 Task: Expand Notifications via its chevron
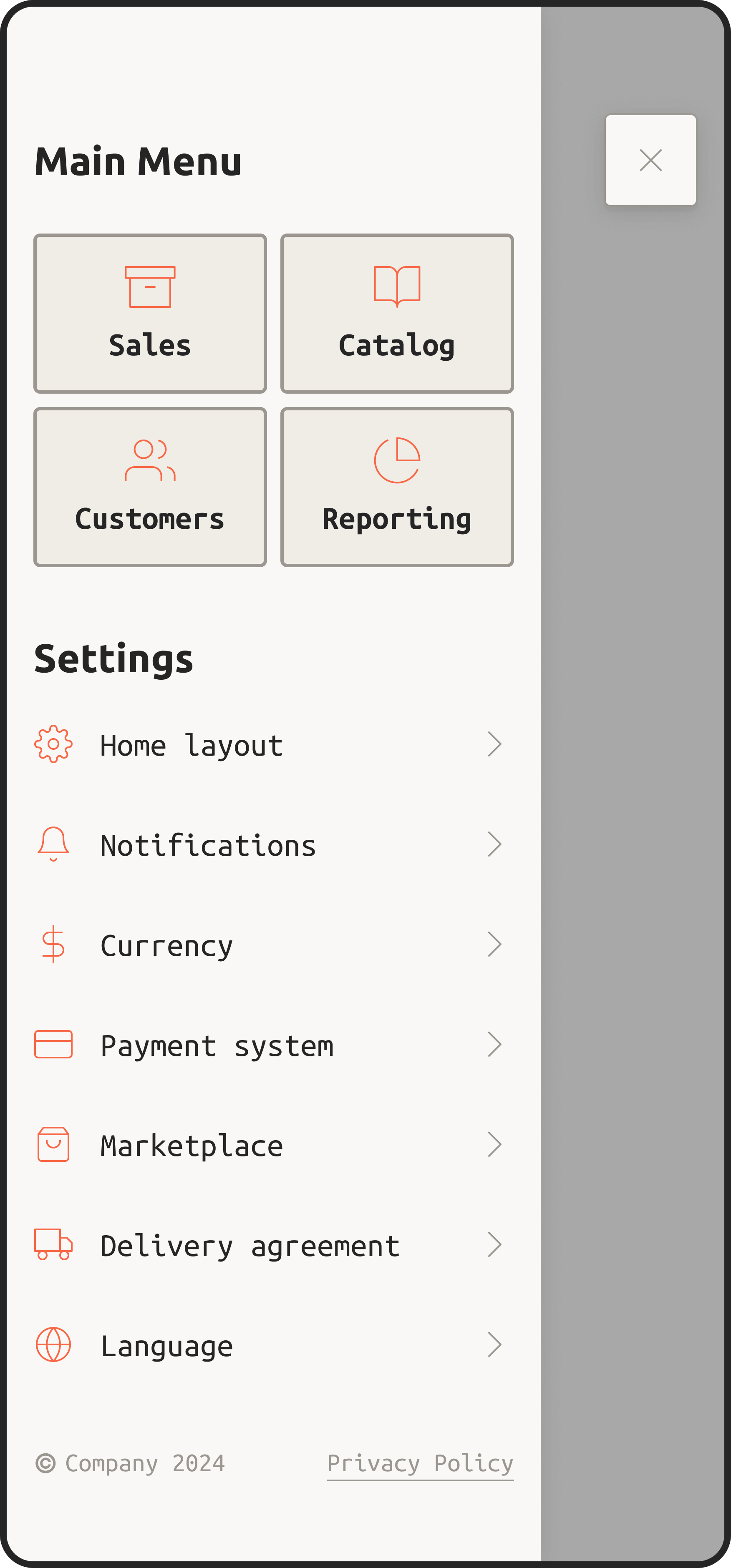click(495, 844)
